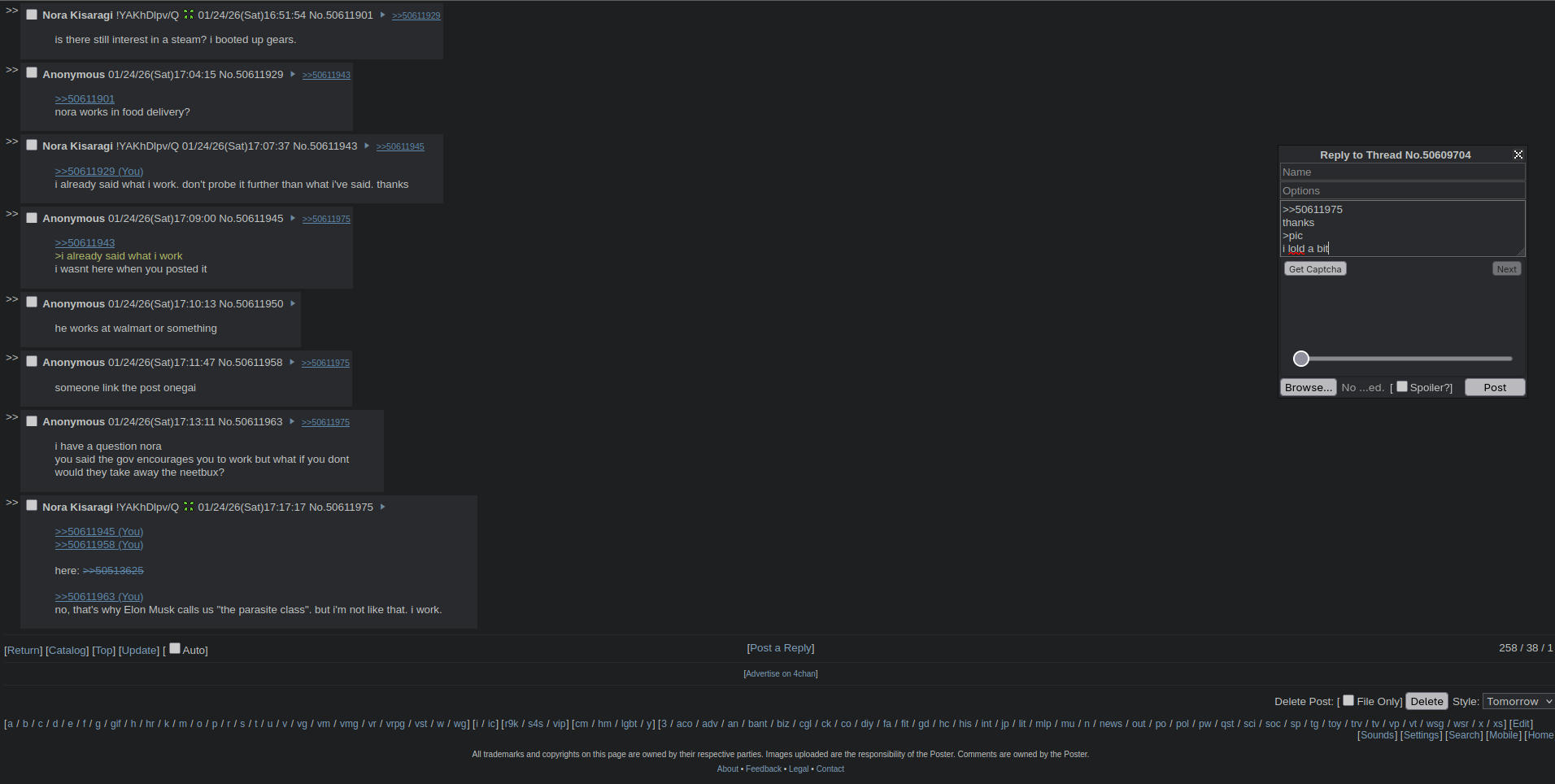Expand the post menu arrow for No.50611950
This screenshot has height=784, width=1555.
pos(293,303)
